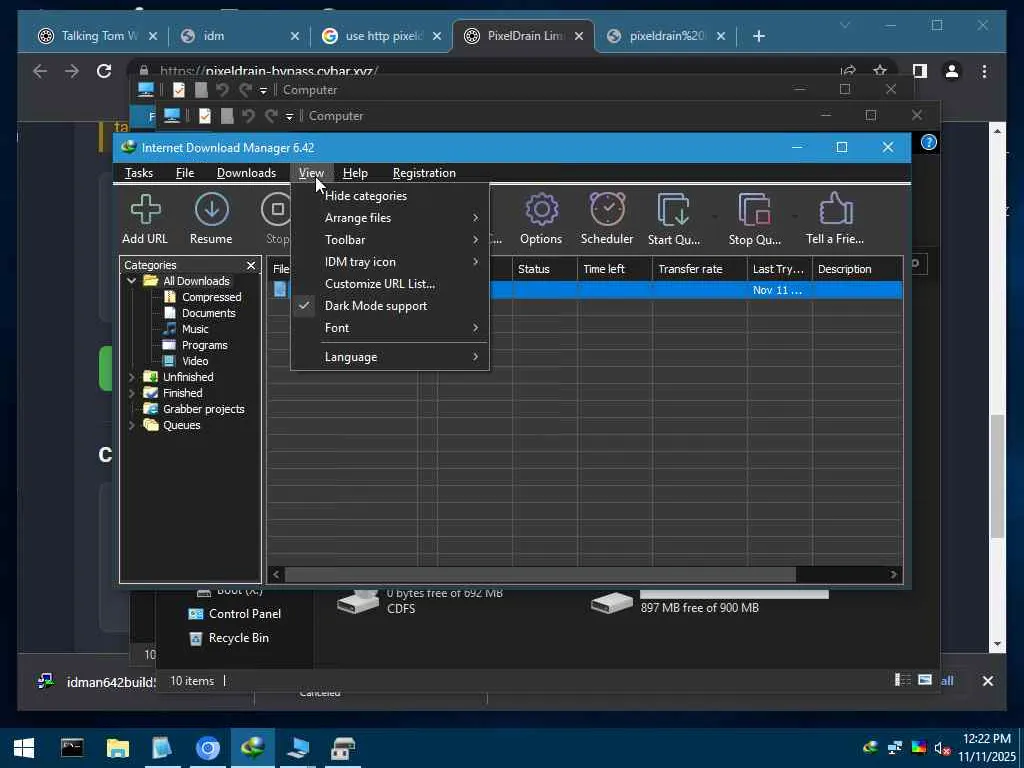The height and width of the screenshot is (768, 1024).
Task: Sort by the Status column header
Action: coord(545,269)
